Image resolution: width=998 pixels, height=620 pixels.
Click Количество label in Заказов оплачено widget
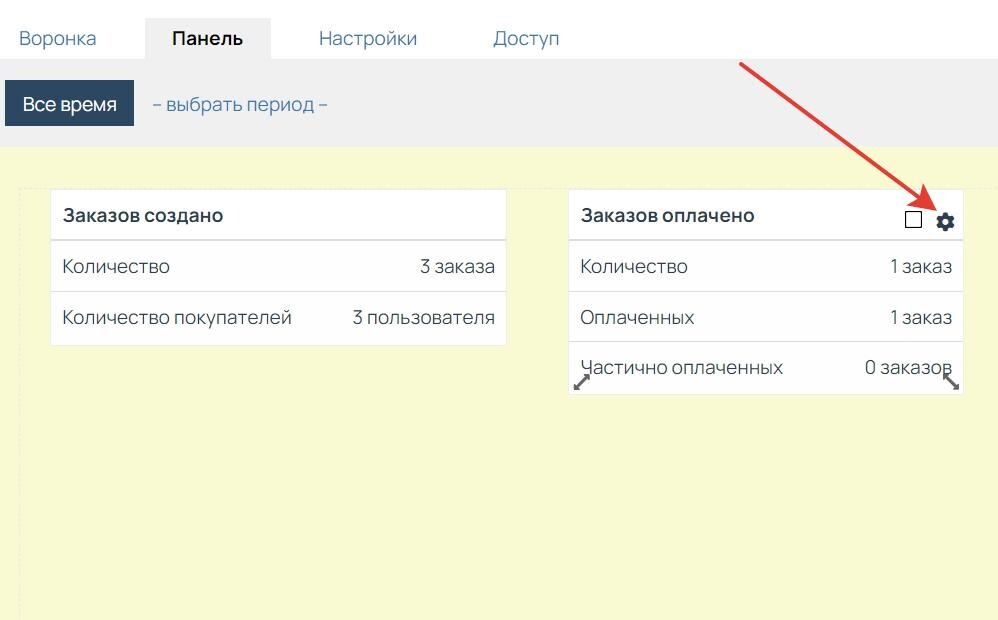point(634,266)
